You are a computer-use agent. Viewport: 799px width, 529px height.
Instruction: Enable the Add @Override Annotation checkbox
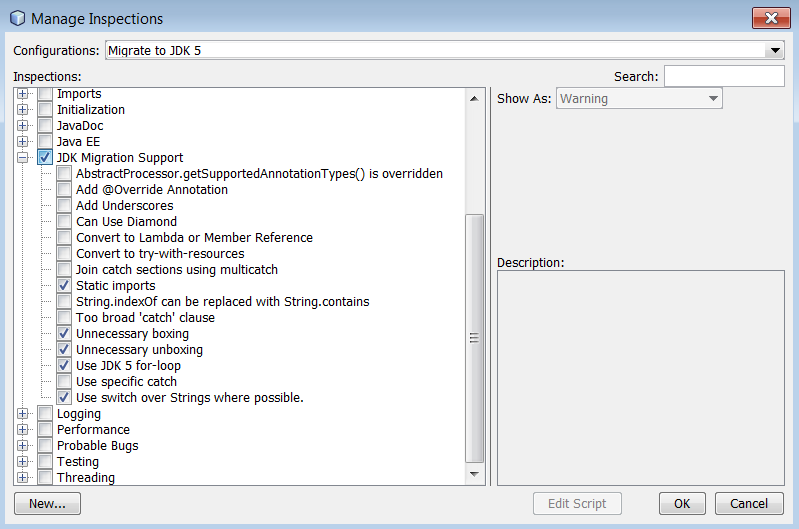click(x=64, y=190)
